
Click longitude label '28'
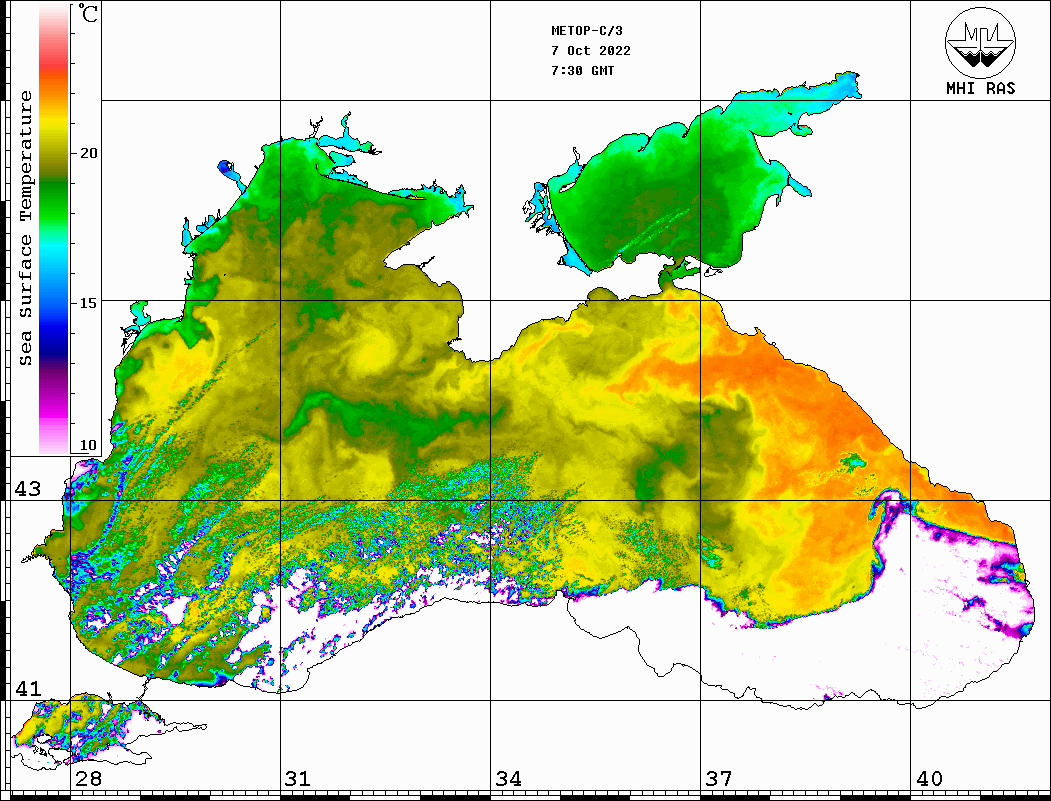(88, 779)
